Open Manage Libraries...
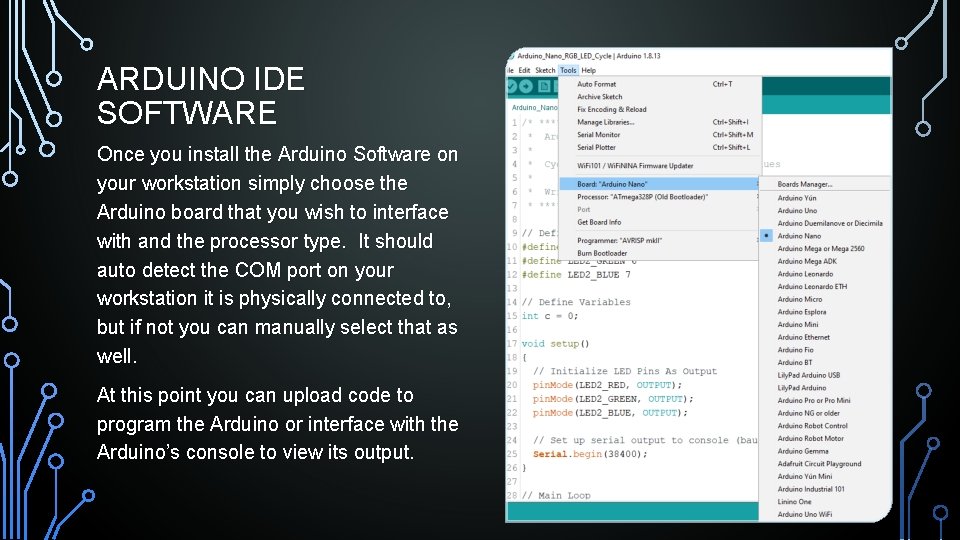Screen dimensions: 960x540 (x=660, y=122)
